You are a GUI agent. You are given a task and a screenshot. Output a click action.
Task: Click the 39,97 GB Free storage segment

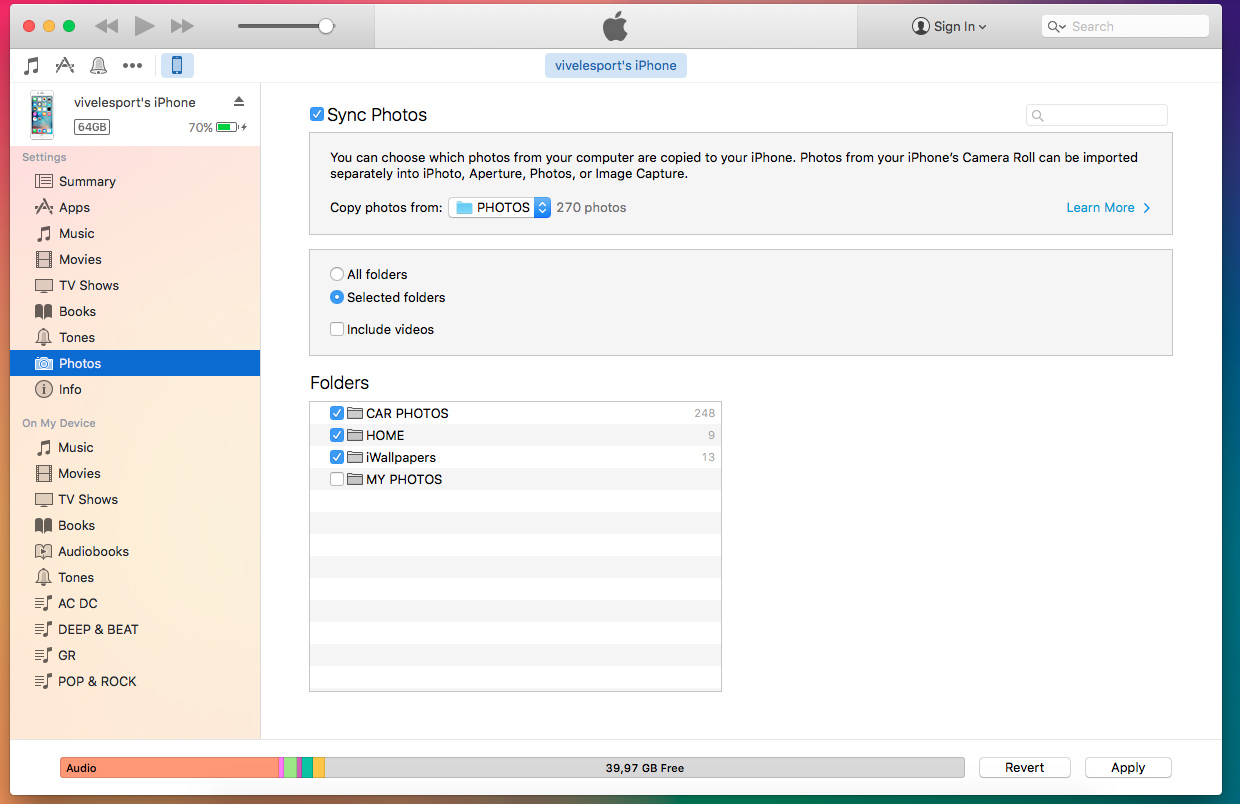point(645,768)
